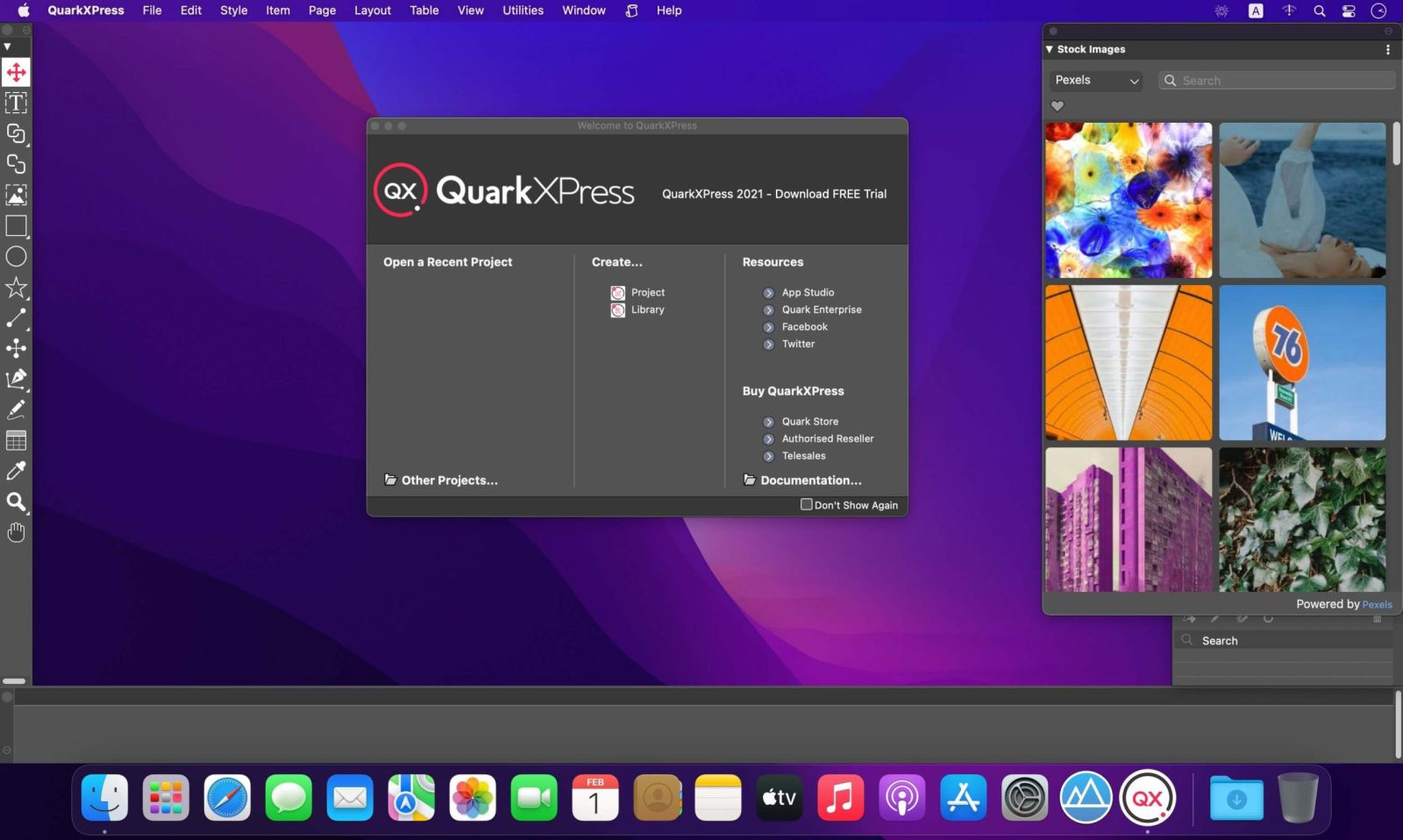Select the Zoom tool
Screen dimensions: 1403x840
point(15,502)
